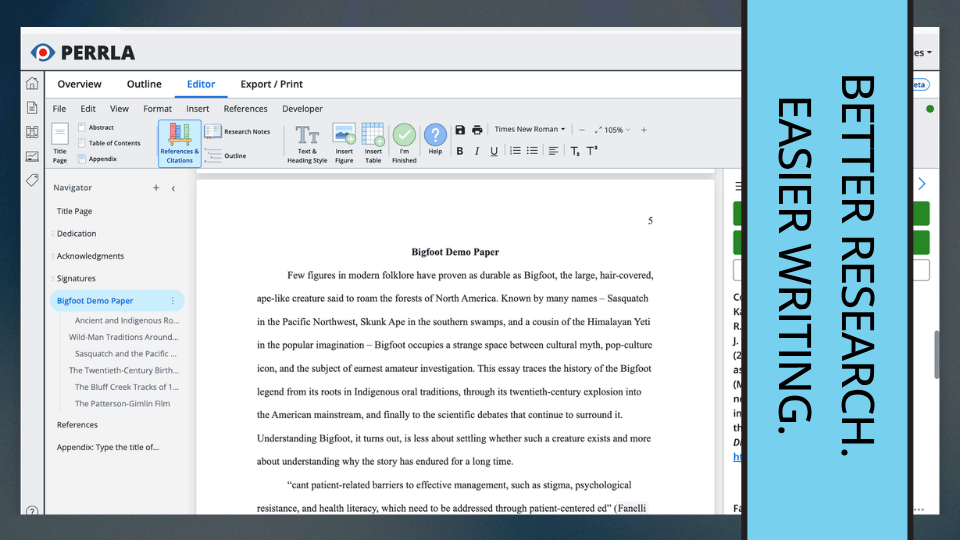Jump to Wild-Man Traditions Around... heading
The width and height of the screenshot is (960, 540).
click(124, 337)
